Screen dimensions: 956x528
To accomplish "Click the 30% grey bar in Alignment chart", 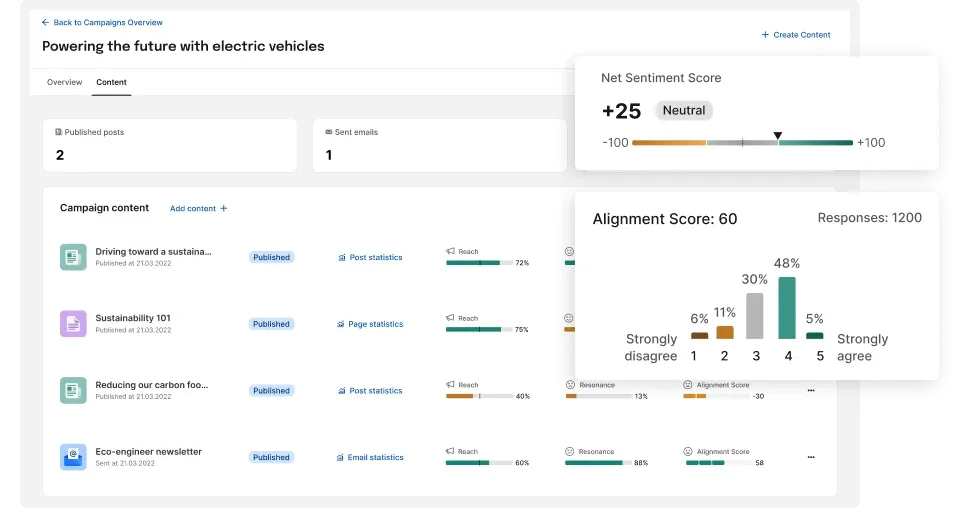I will pos(755,316).
